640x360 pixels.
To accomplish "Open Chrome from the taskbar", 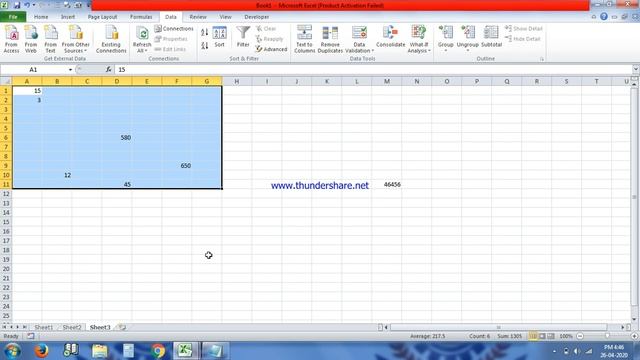I will coord(158,351).
